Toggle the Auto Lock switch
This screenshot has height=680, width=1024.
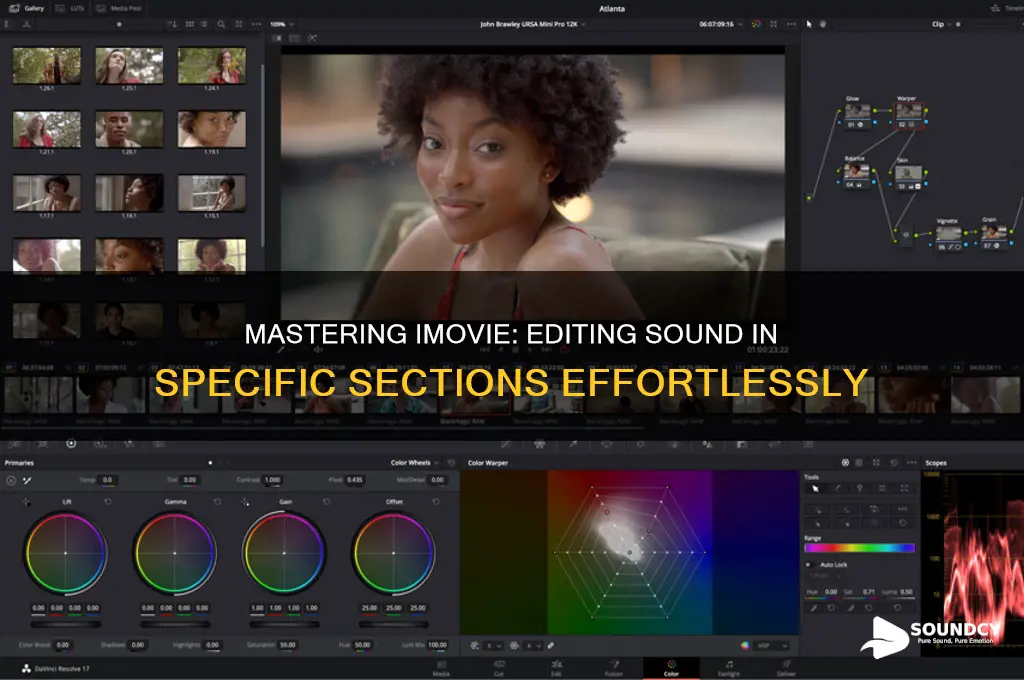[808, 564]
